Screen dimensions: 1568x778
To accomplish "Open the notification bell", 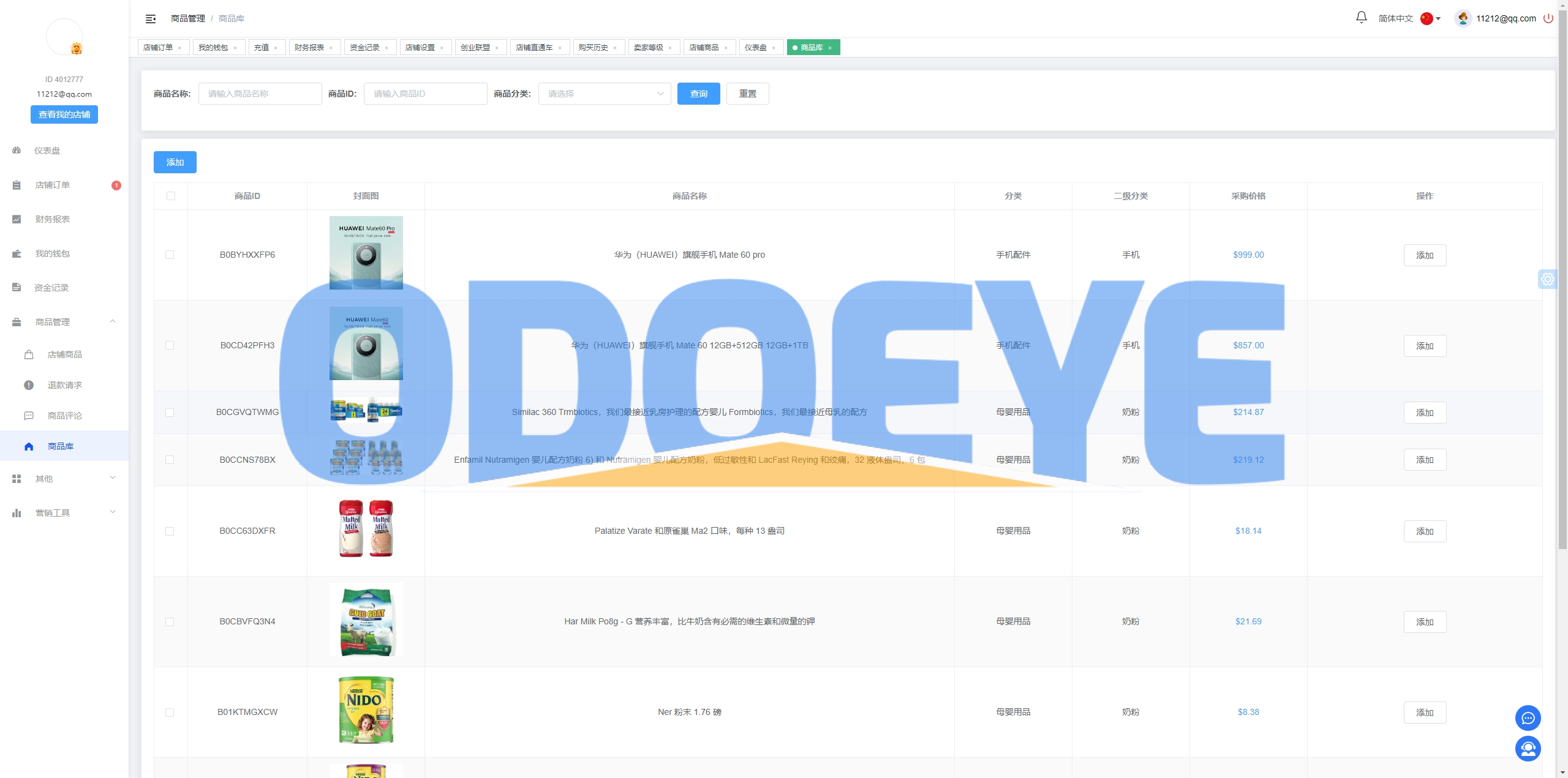I will (x=1361, y=18).
